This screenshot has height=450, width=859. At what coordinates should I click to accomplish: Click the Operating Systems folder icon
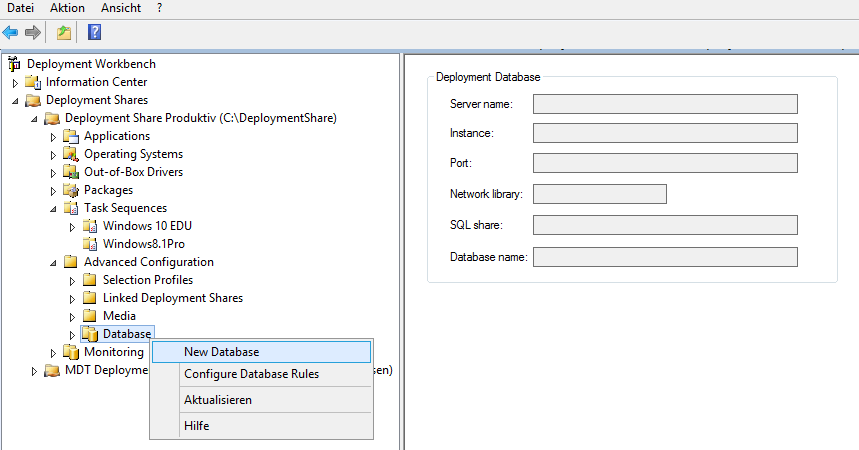tap(70, 154)
